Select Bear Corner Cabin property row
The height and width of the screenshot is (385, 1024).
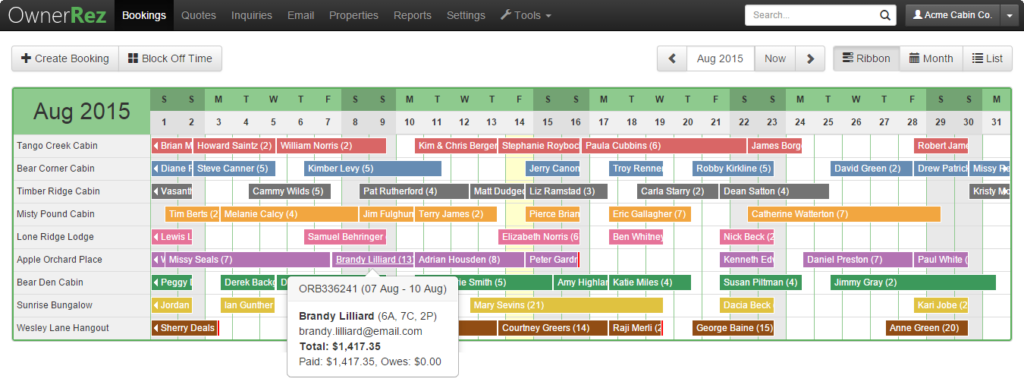(82, 168)
